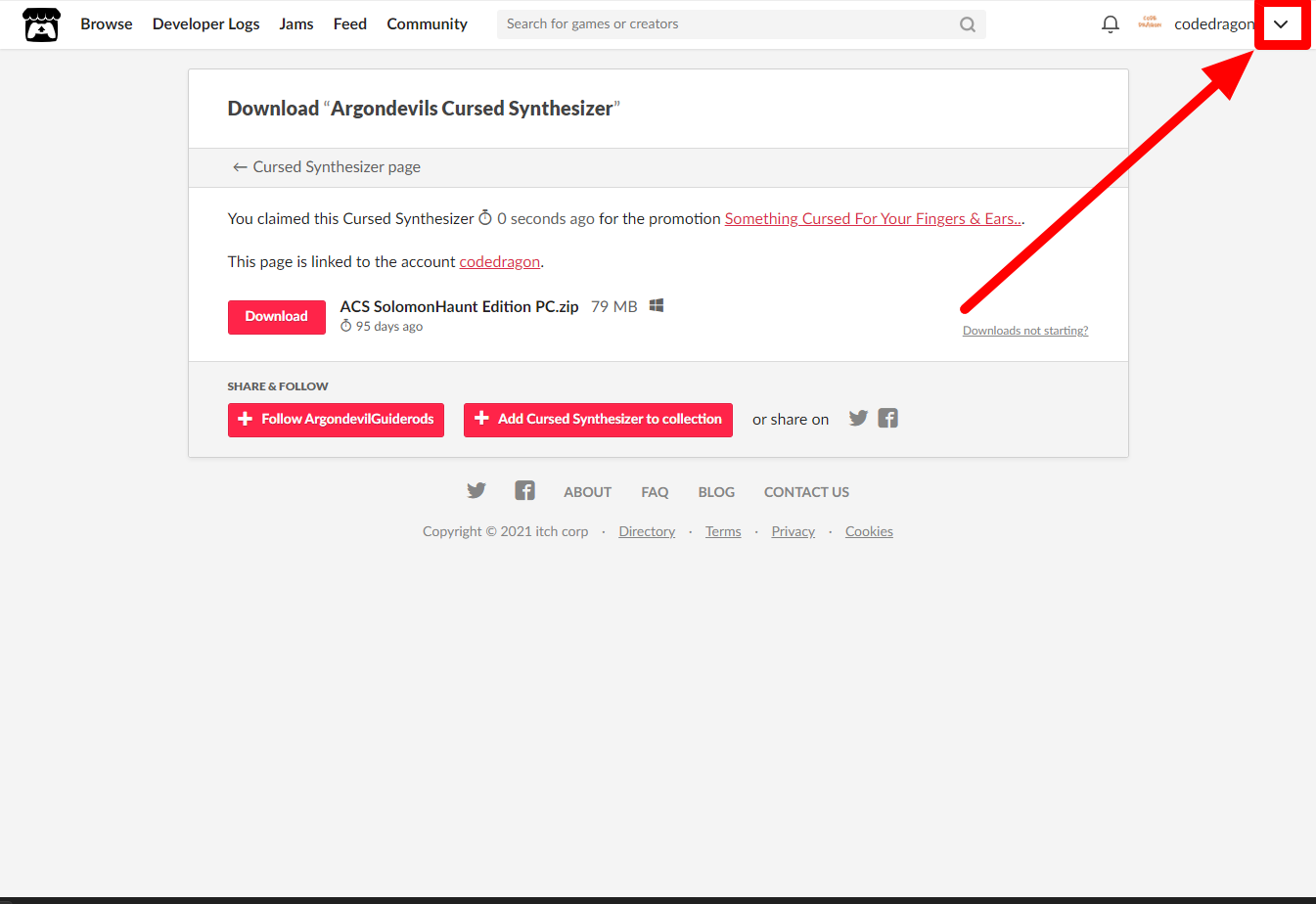The image size is (1316, 904).
Task: Click the SHARE & FOLLOW label
Action: click(x=278, y=386)
